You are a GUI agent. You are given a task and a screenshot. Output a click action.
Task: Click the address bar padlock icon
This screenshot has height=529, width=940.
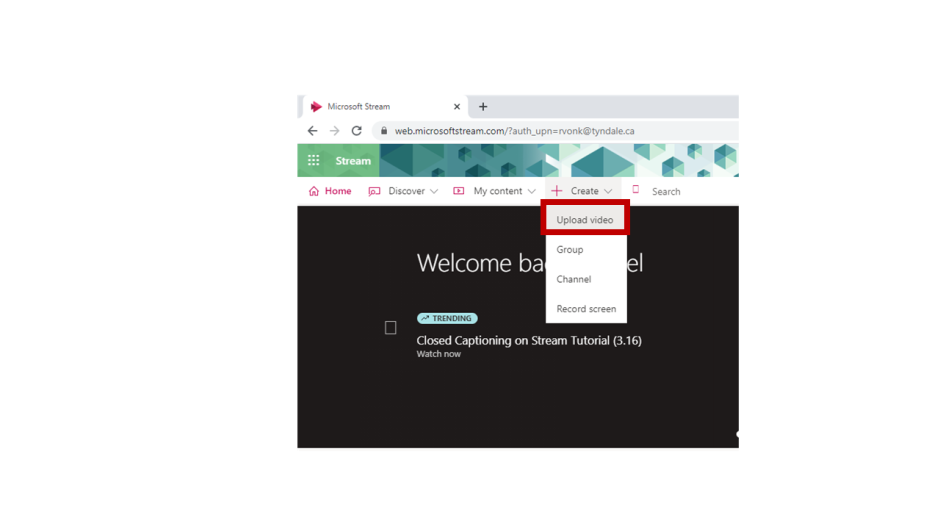(384, 131)
